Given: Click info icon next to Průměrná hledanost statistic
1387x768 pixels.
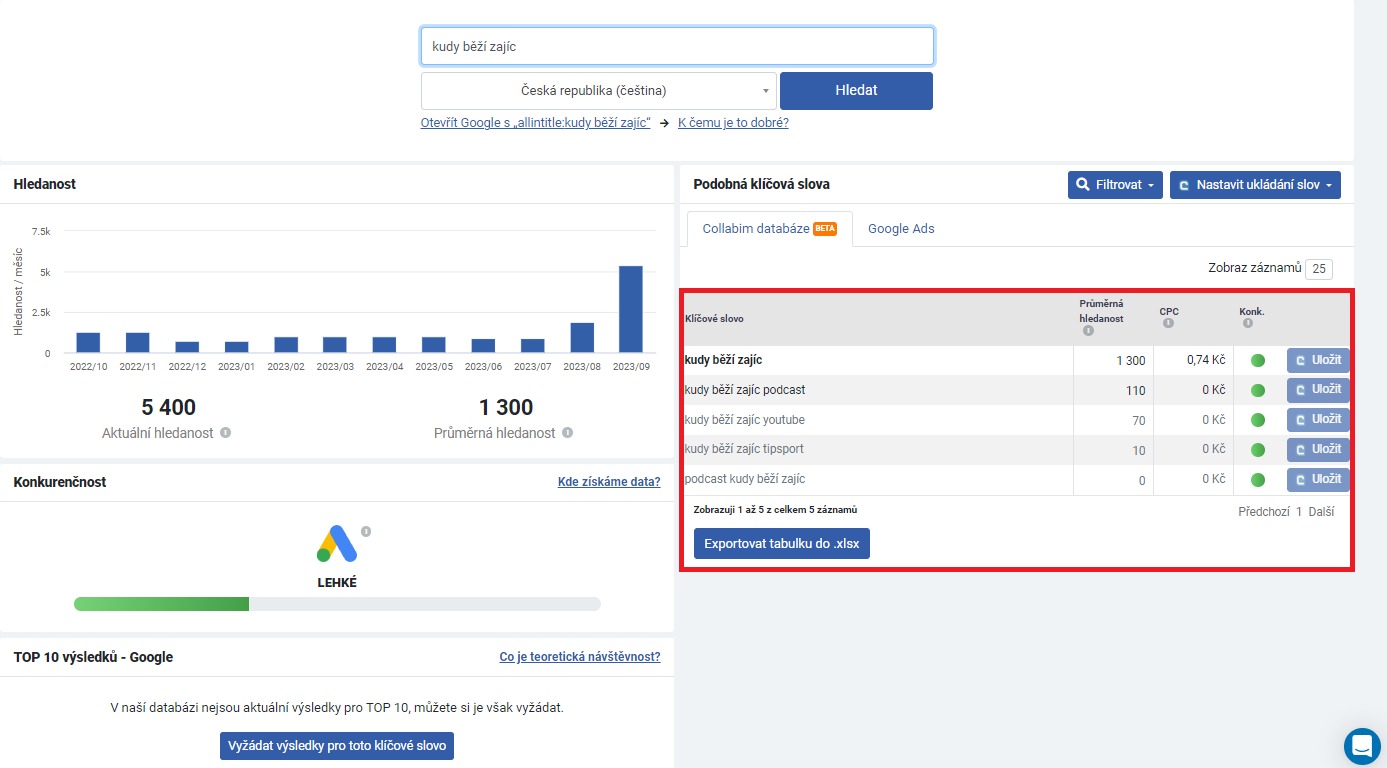Looking at the screenshot, I should (567, 433).
